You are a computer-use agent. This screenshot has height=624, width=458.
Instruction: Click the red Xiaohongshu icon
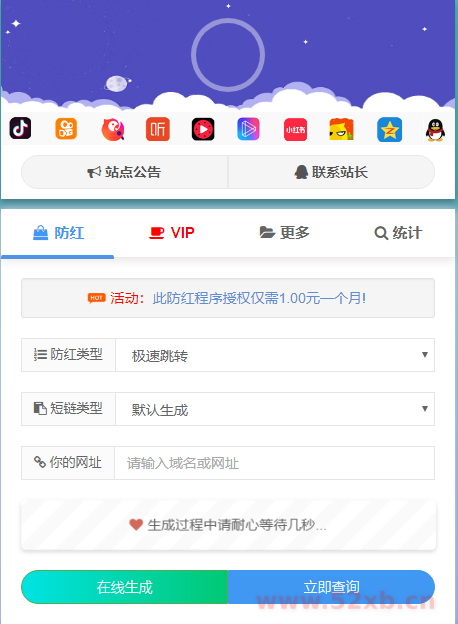(295, 129)
